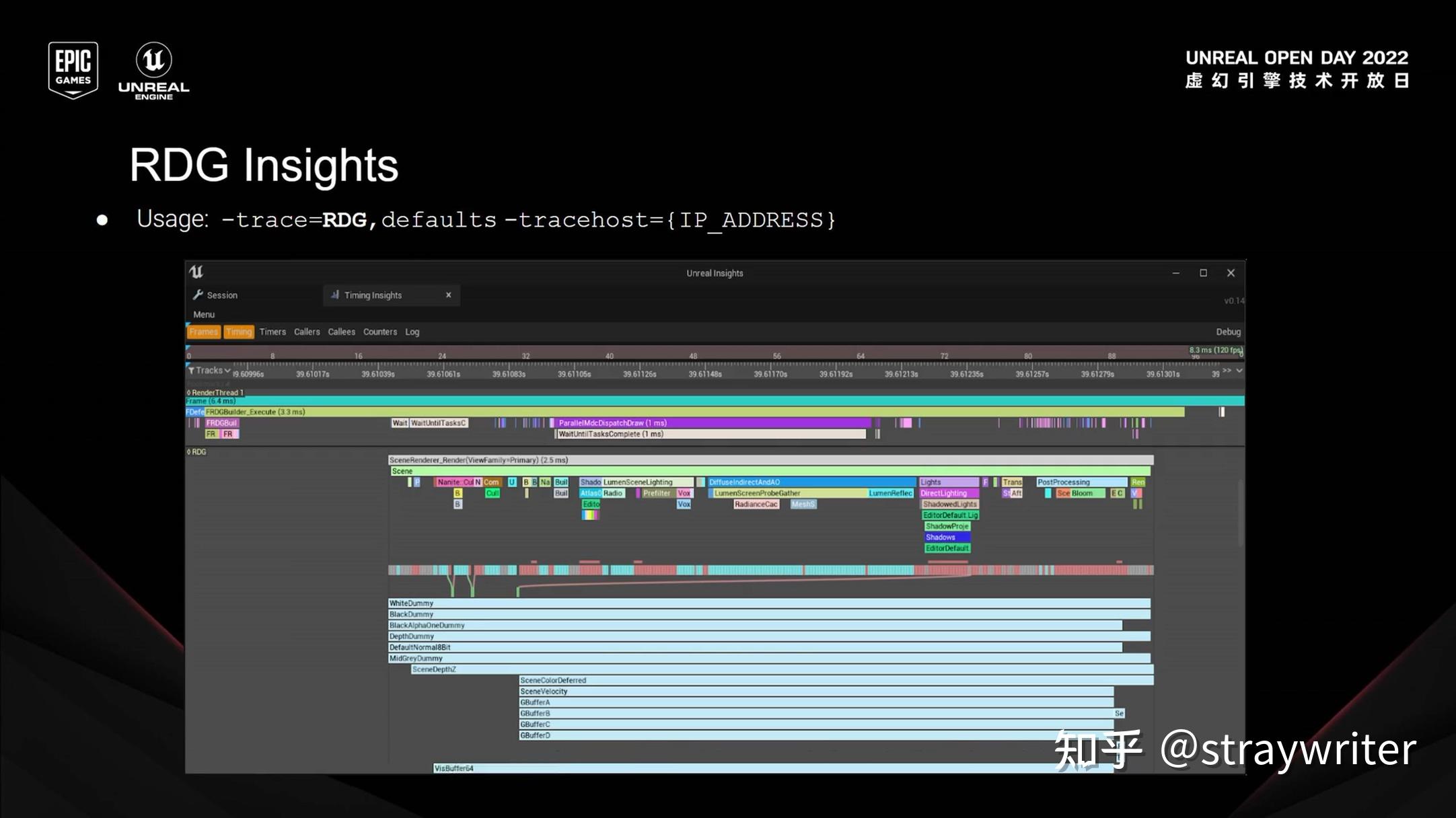
Task: Click the Timing Insights tab chart icon
Action: point(335,295)
